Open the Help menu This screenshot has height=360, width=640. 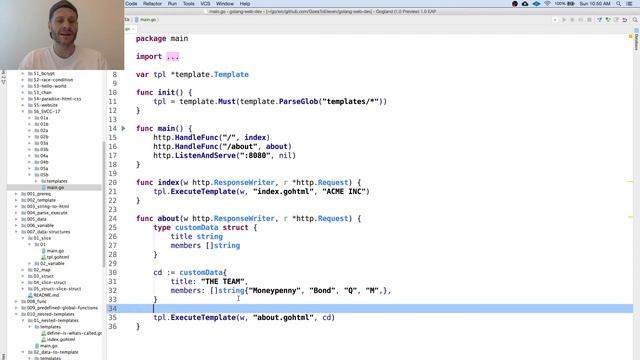click(245, 4)
